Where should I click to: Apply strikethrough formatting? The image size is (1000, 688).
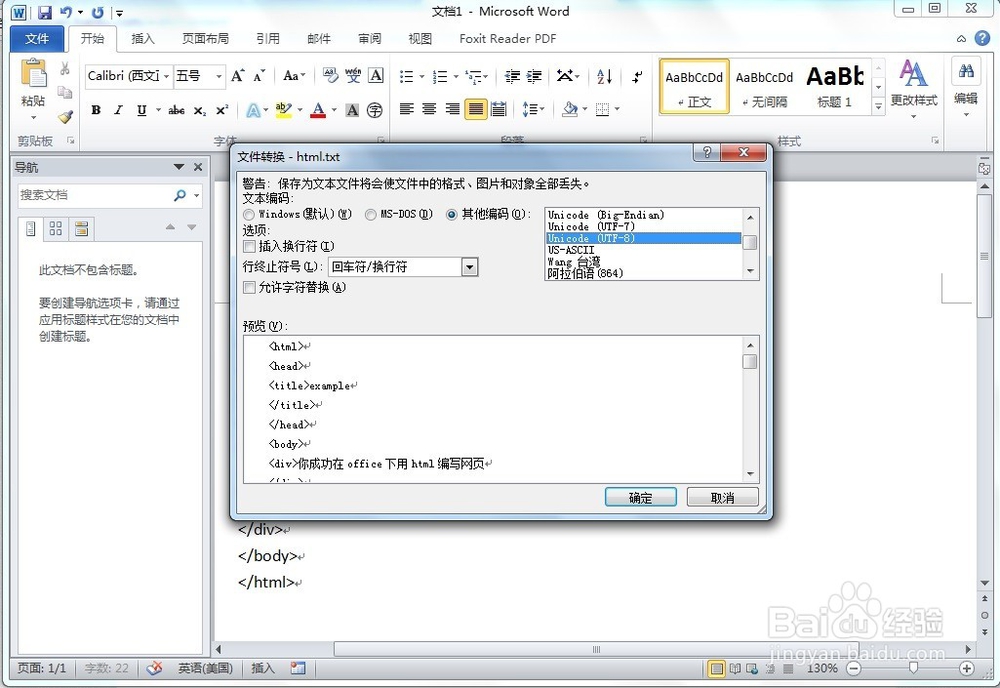pyautogui.click(x=177, y=110)
